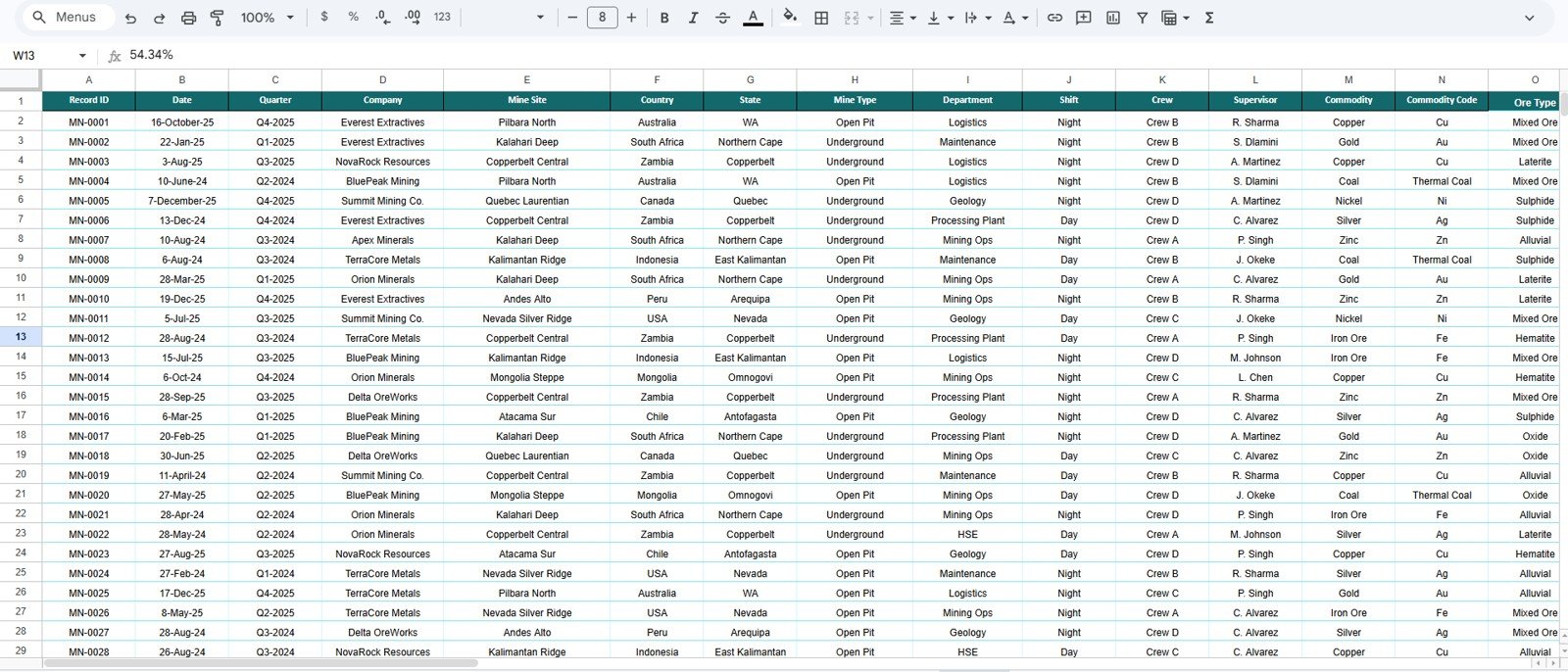Open Functions sigma icon
This screenshot has height=672, width=1568.
coord(1209,18)
